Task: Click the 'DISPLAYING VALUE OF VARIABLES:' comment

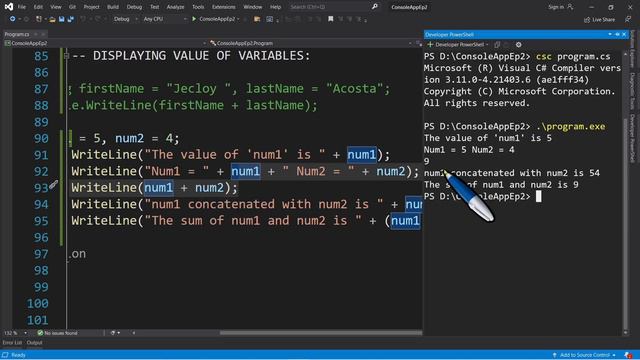Action: point(202,56)
